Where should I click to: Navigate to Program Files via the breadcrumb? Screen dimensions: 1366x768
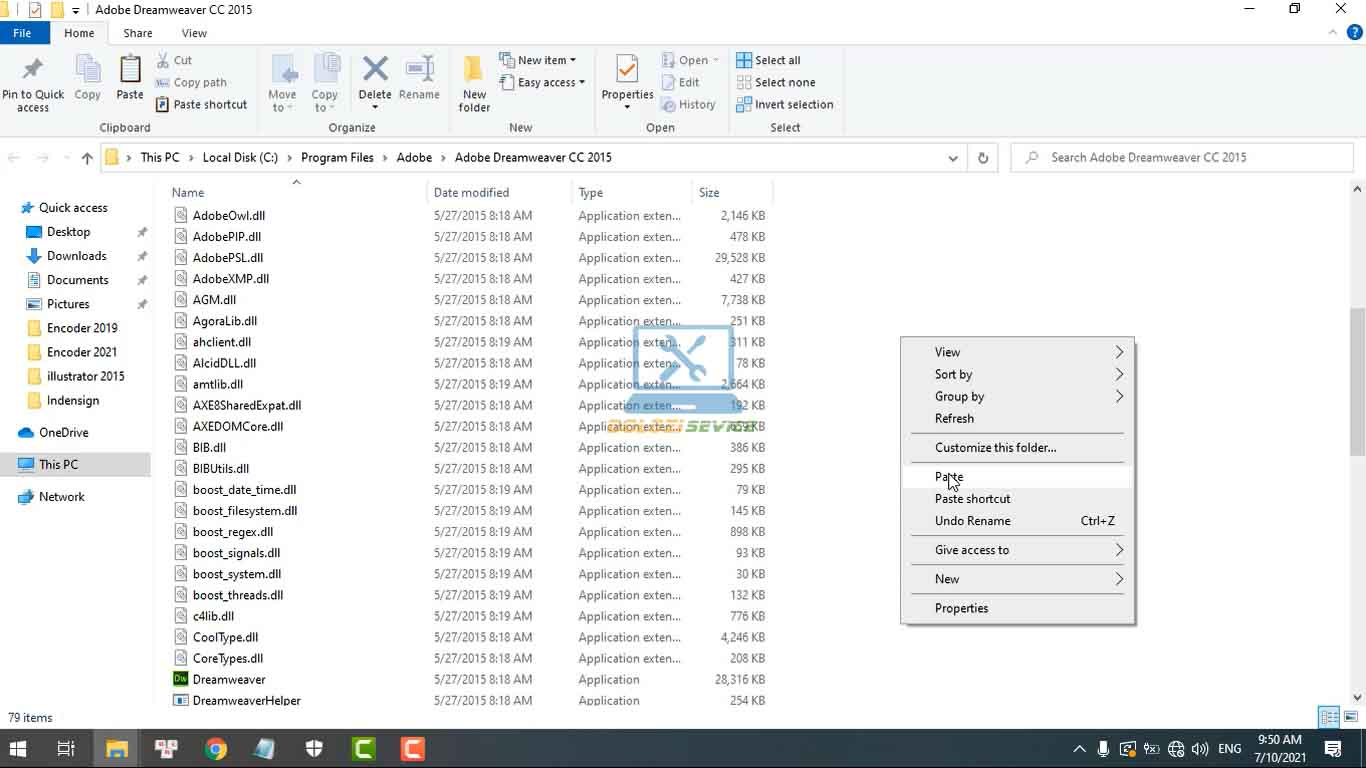pyautogui.click(x=337, y=157)
